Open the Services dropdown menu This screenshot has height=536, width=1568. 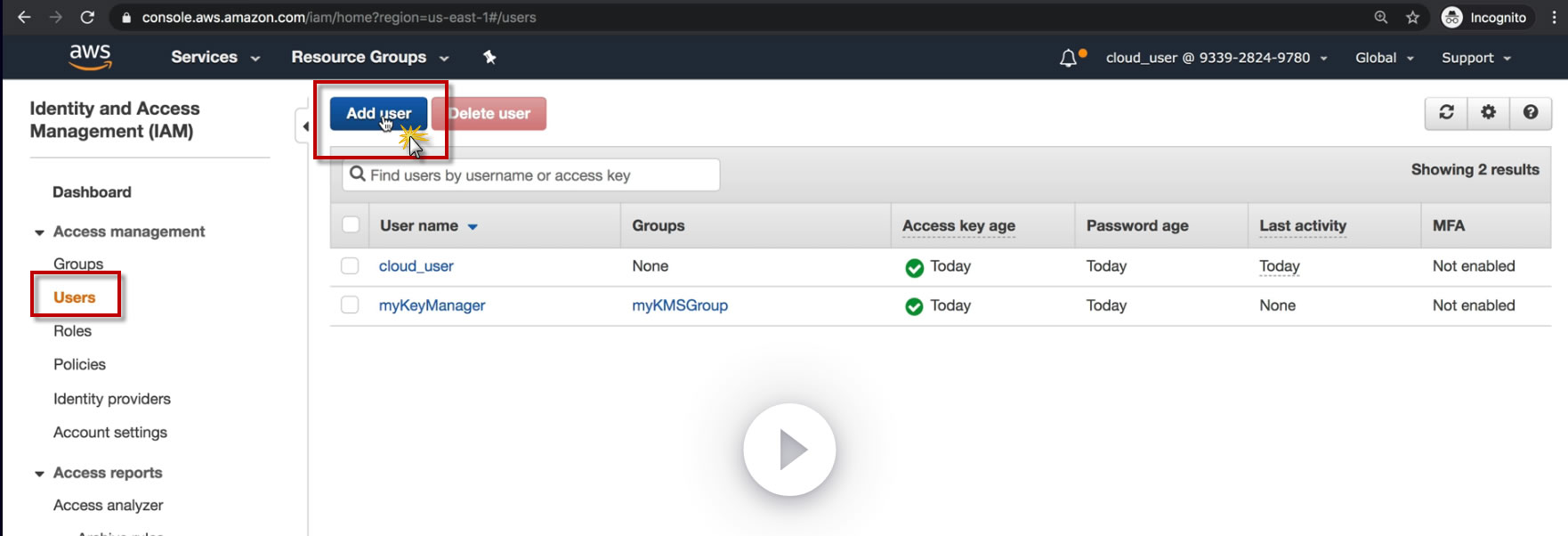(x=215, y=57)
